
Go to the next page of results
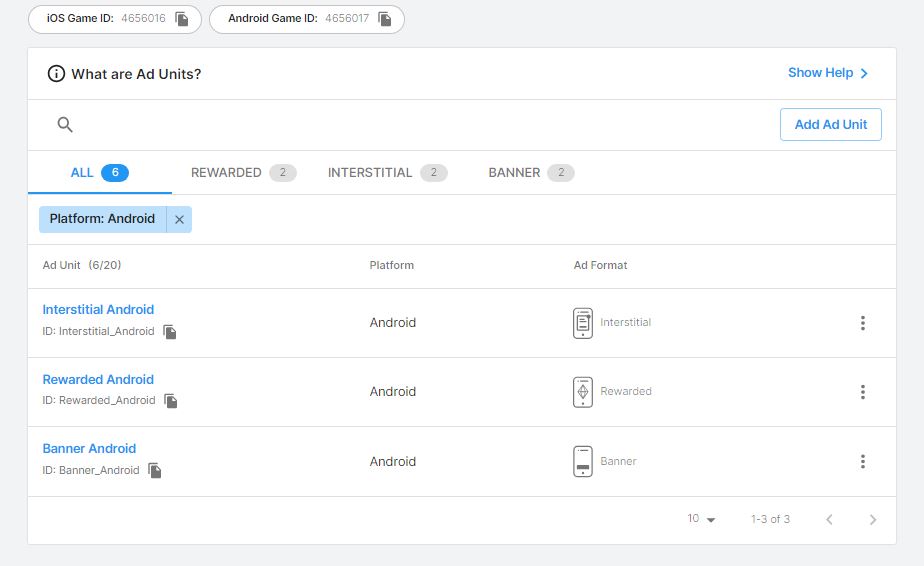click(x=872, y=519)
